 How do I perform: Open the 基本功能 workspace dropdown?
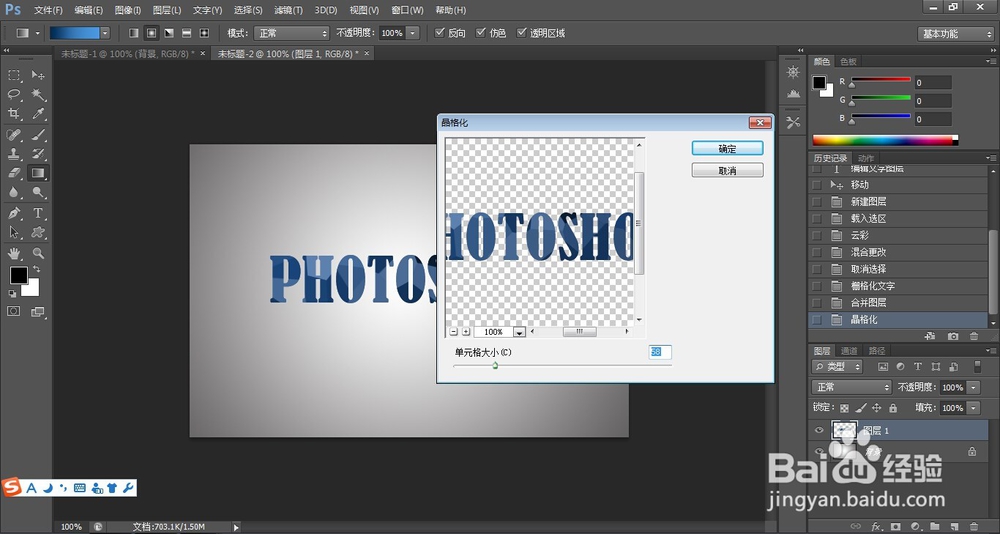pyautogui.click(x=955, y=34)
